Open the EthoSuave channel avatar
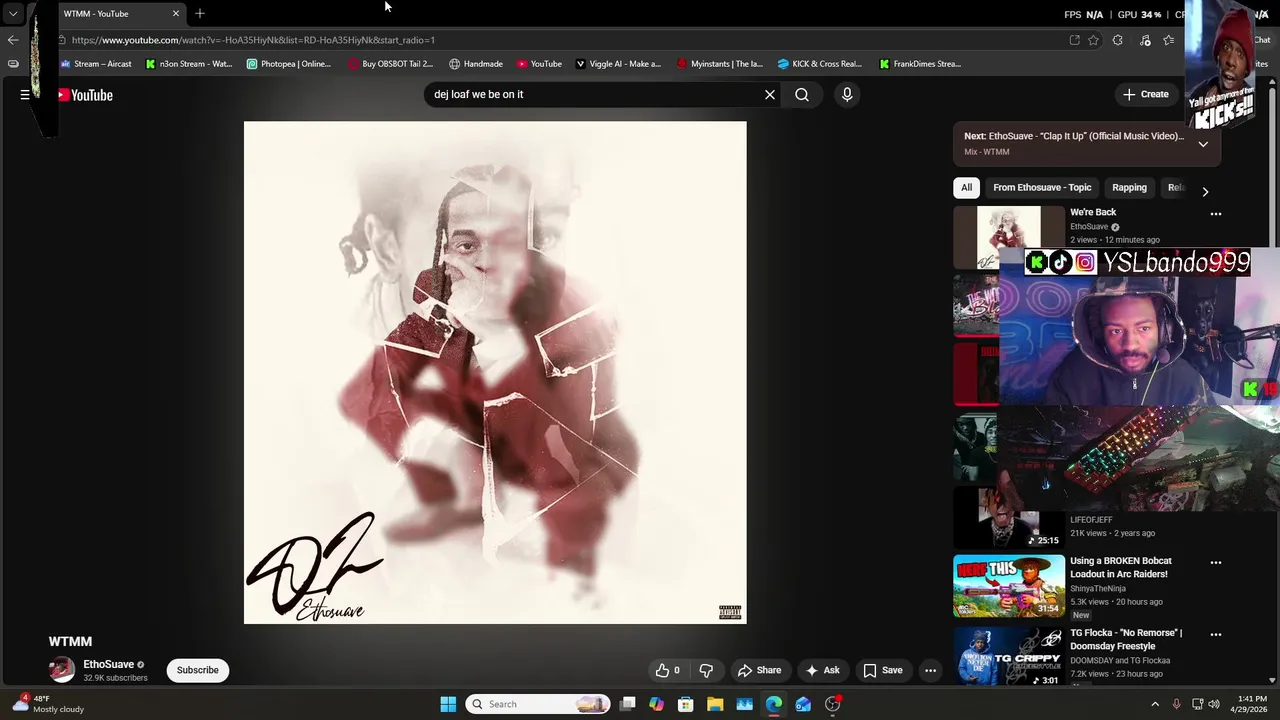Screen dimensions: 1280x720 coord(62,670)
